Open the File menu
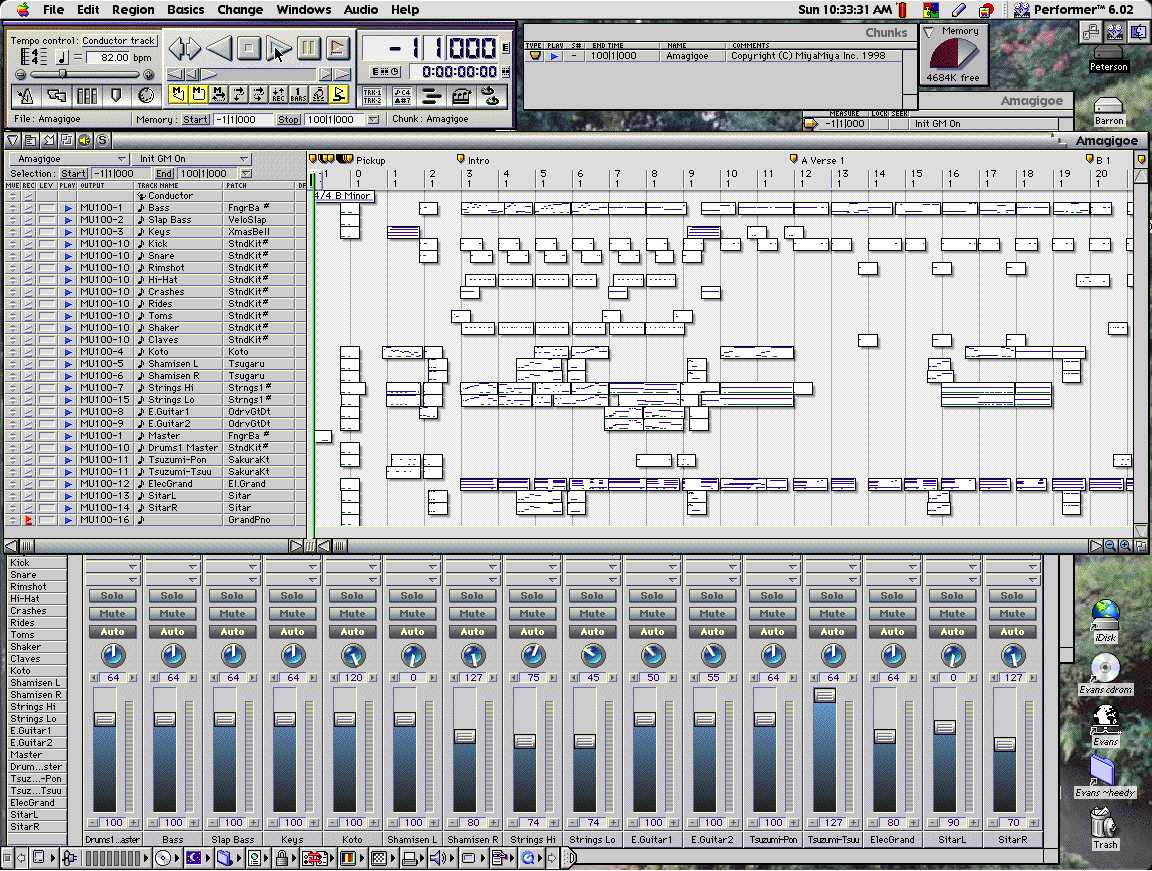 [53, 10]
